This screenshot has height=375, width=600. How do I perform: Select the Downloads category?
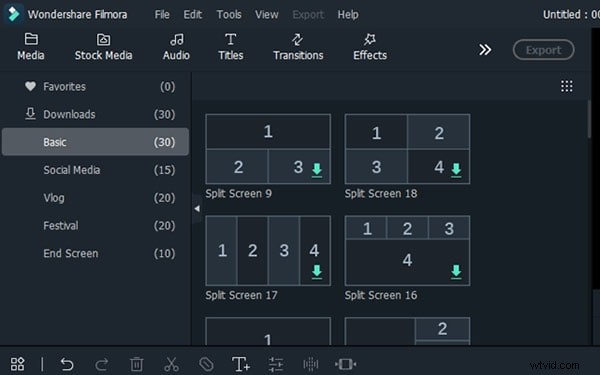[x=95, y=114]
